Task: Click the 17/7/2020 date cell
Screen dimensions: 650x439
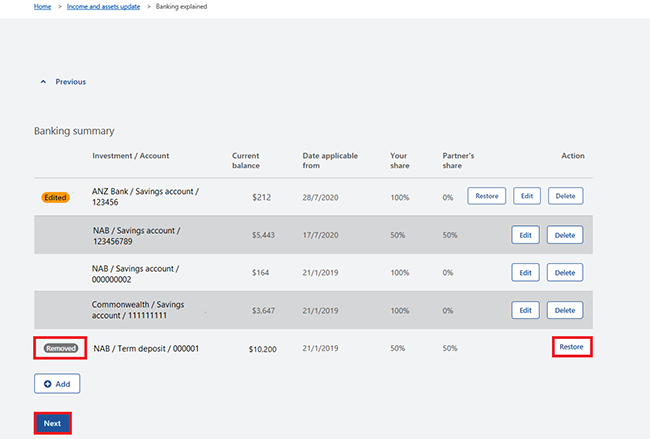Action: pos(320,235)
